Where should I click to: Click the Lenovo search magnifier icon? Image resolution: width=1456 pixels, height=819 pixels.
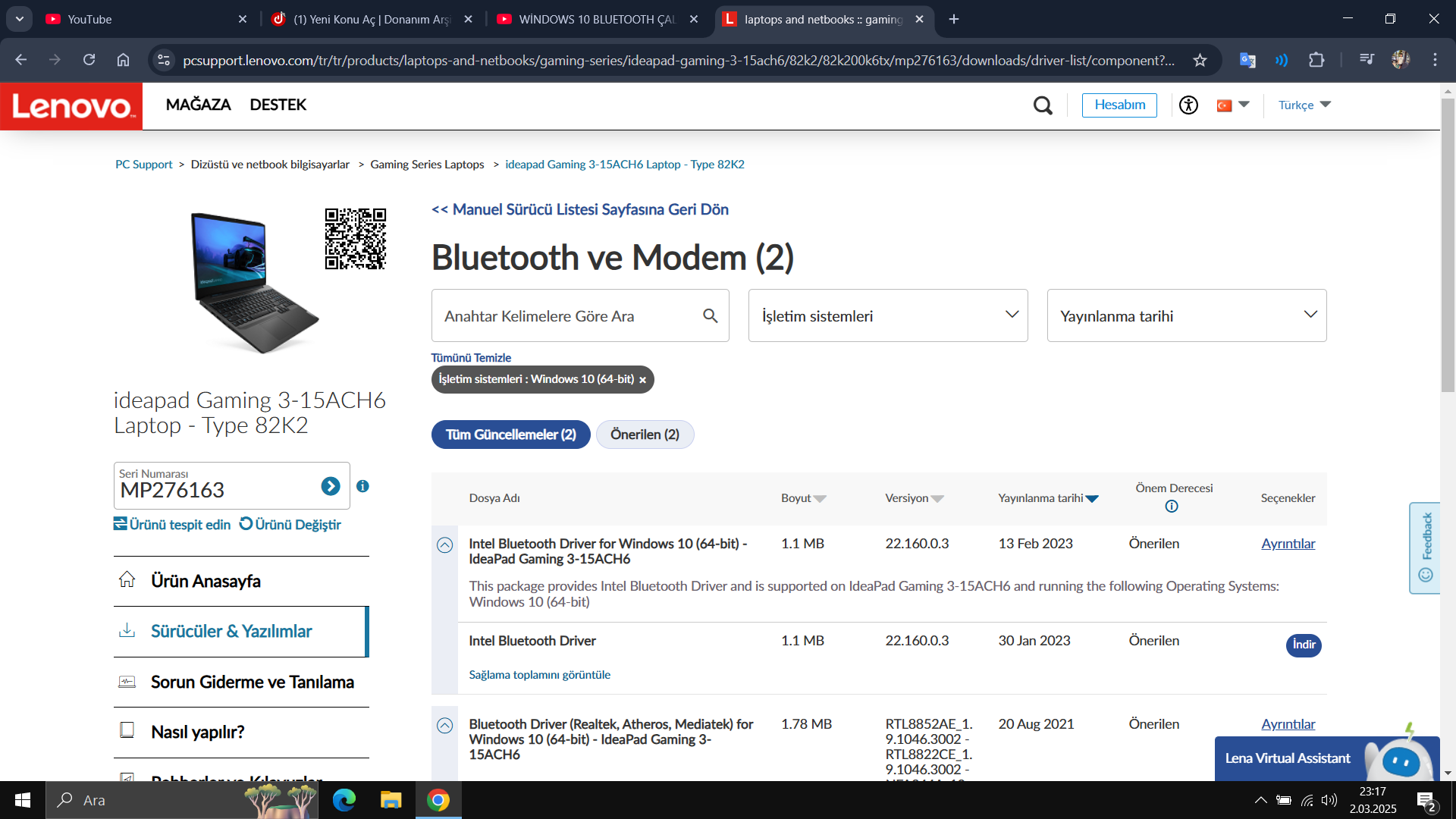[1043, 105]
